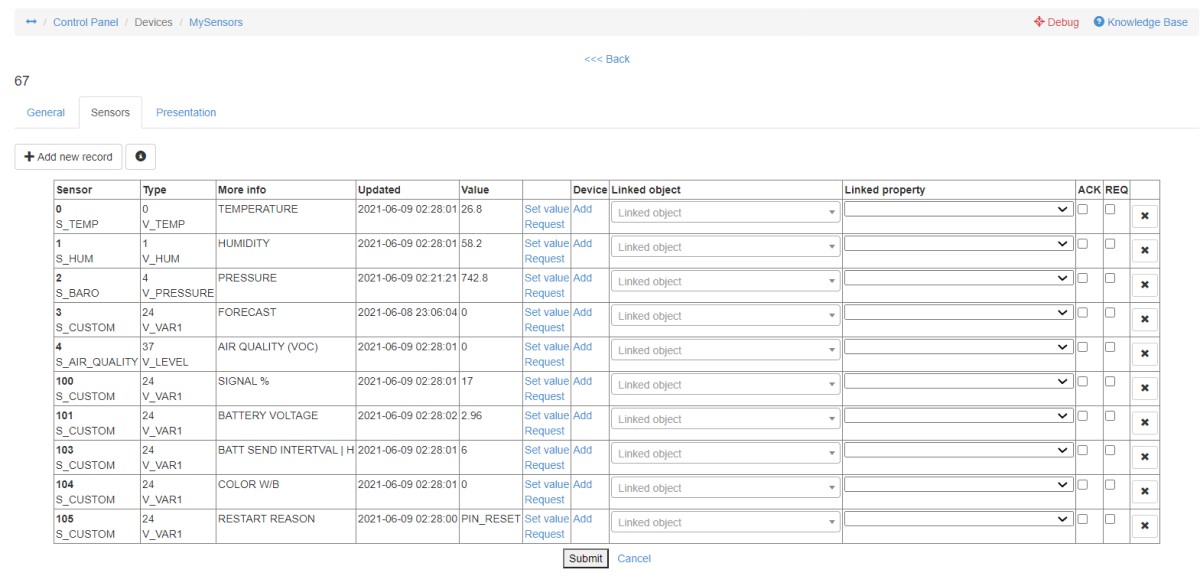Toggle REQ checkbox for PRESSURE sensor
Image resolution: width=1200 pixels, height=576 pixels.
tap(1110, 278)
